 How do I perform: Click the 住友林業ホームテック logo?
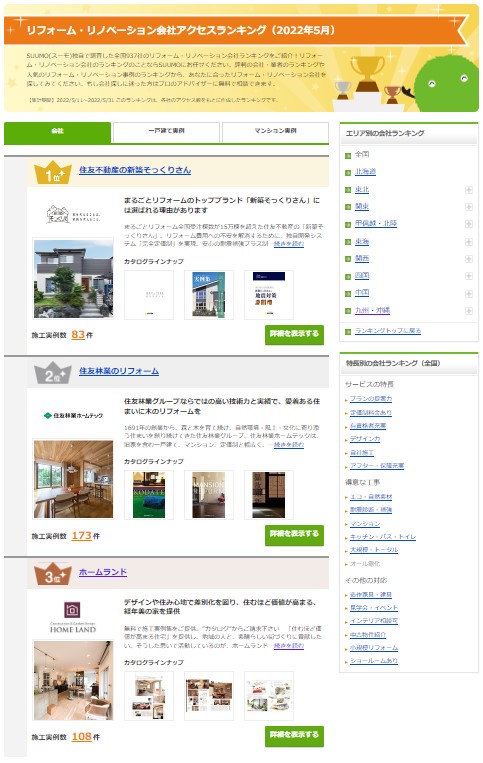click(x=73, y=416)
